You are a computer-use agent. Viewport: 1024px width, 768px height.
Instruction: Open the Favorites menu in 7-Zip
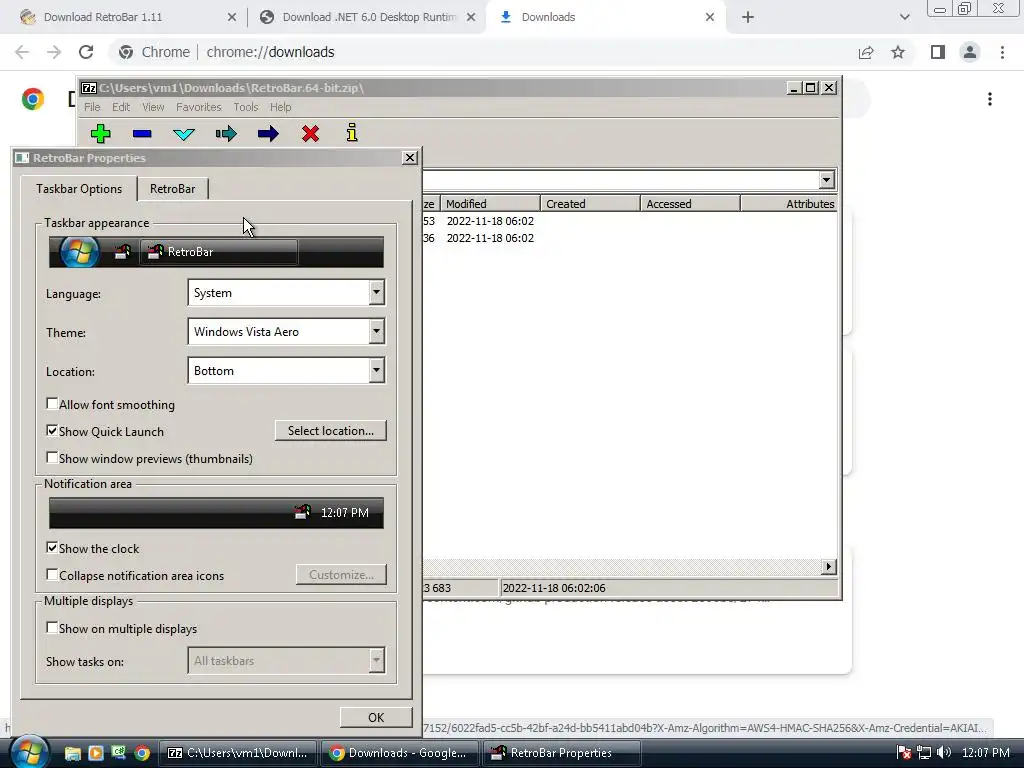(x=199, y=107)
